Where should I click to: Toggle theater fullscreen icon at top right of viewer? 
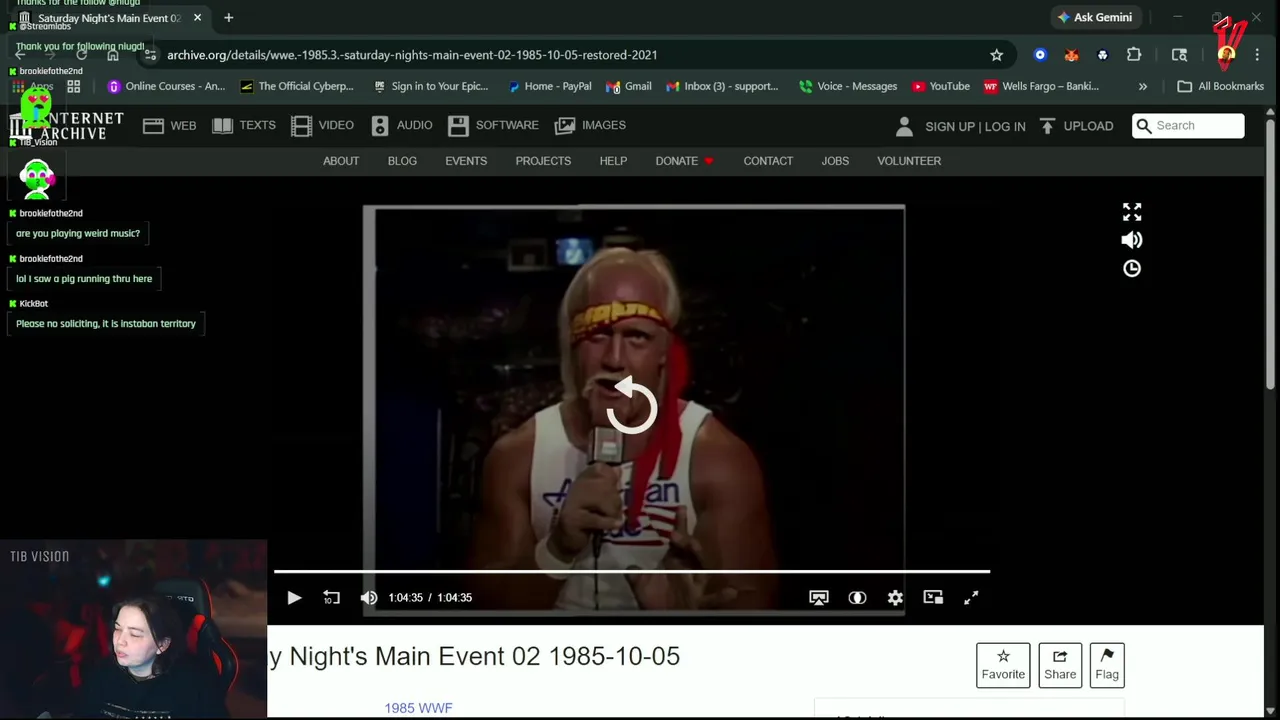point(1132,212)
